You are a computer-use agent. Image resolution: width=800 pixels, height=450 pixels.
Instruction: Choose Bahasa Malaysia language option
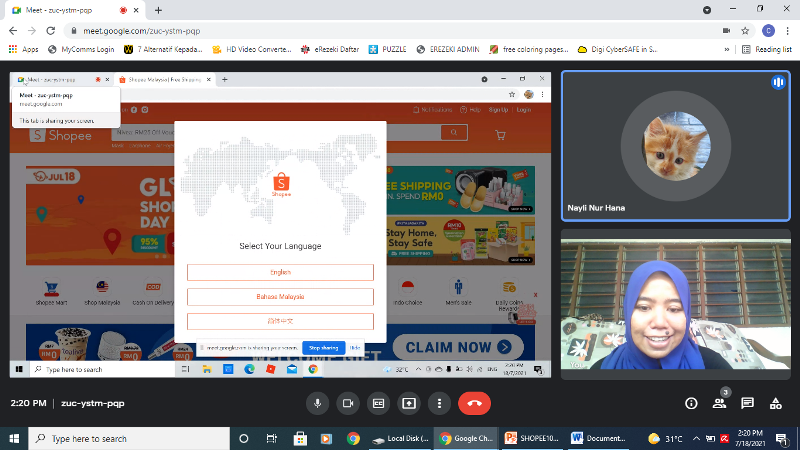click(280, 297)
